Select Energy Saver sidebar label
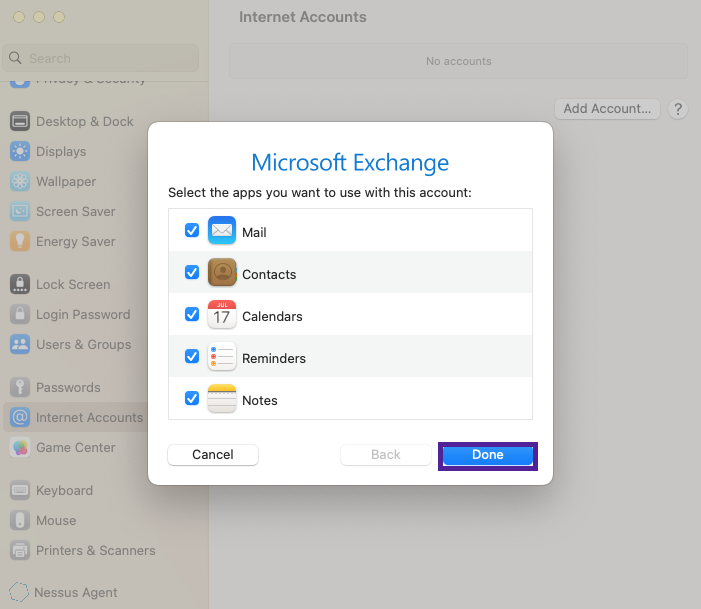Screen dimensions: 701x609 click(76, 241)
